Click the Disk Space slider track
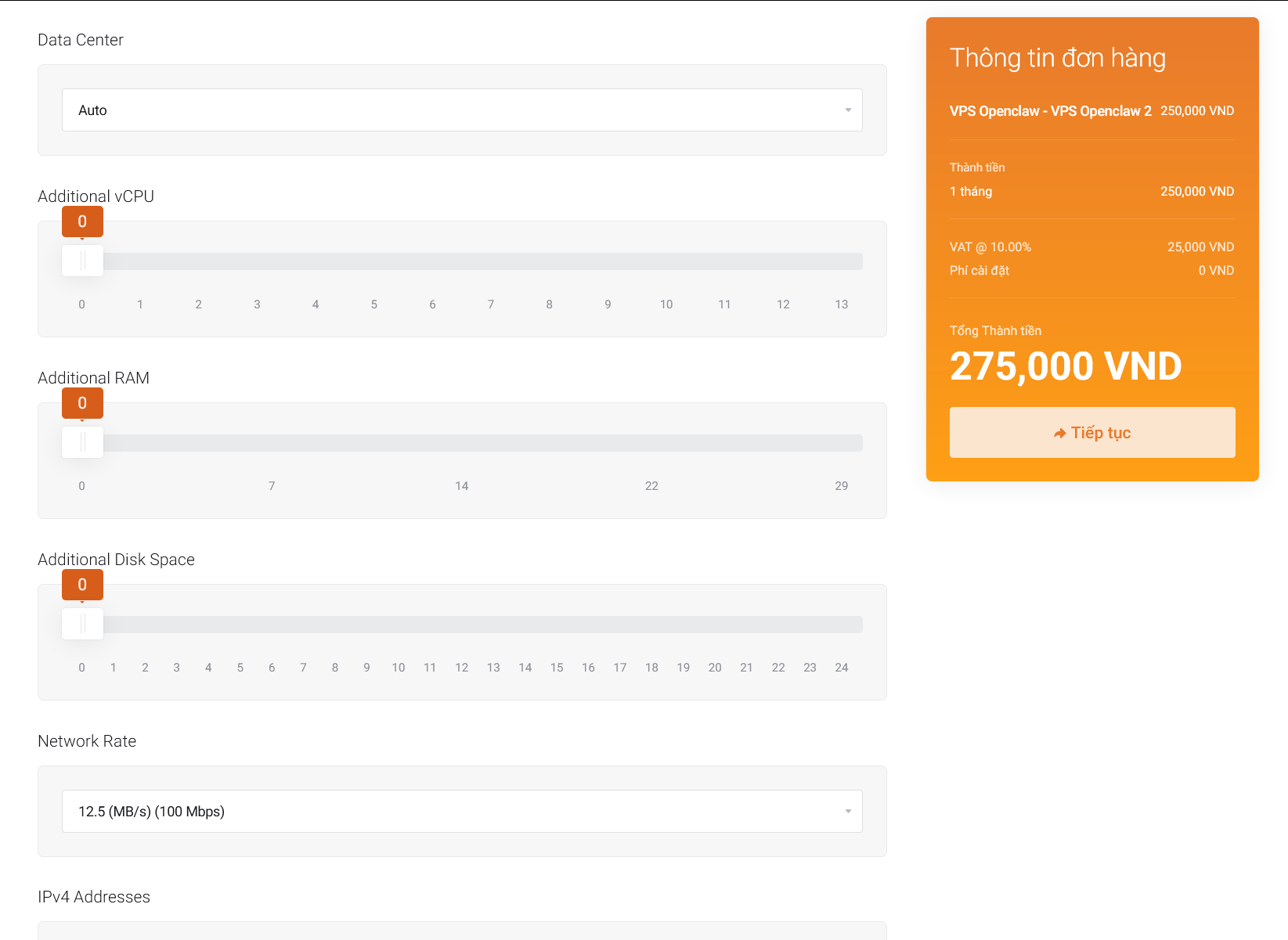The height and width of the screenshot is (940, 1288). 462,625
